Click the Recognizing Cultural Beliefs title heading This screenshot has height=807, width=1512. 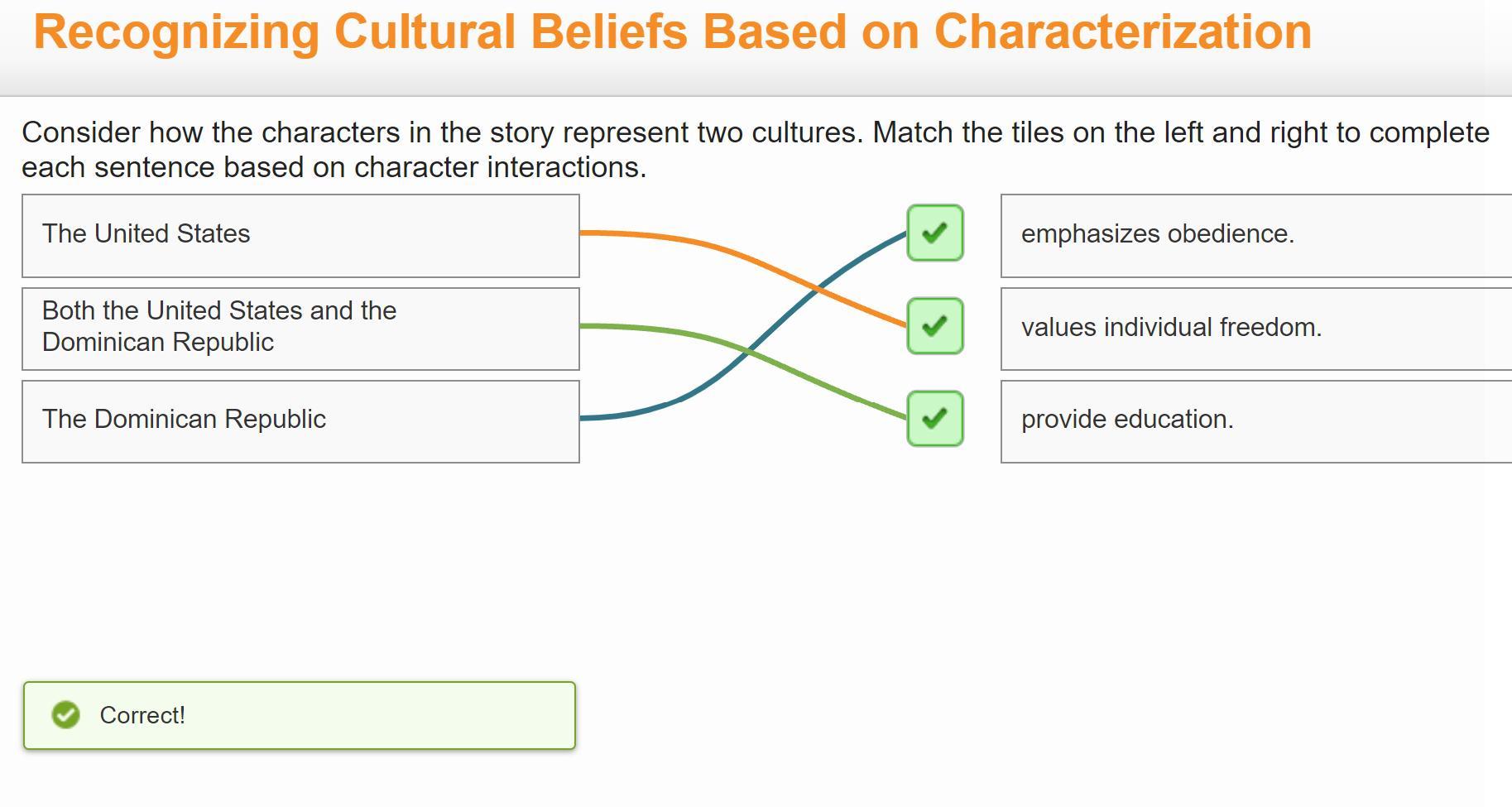[672, 33]
